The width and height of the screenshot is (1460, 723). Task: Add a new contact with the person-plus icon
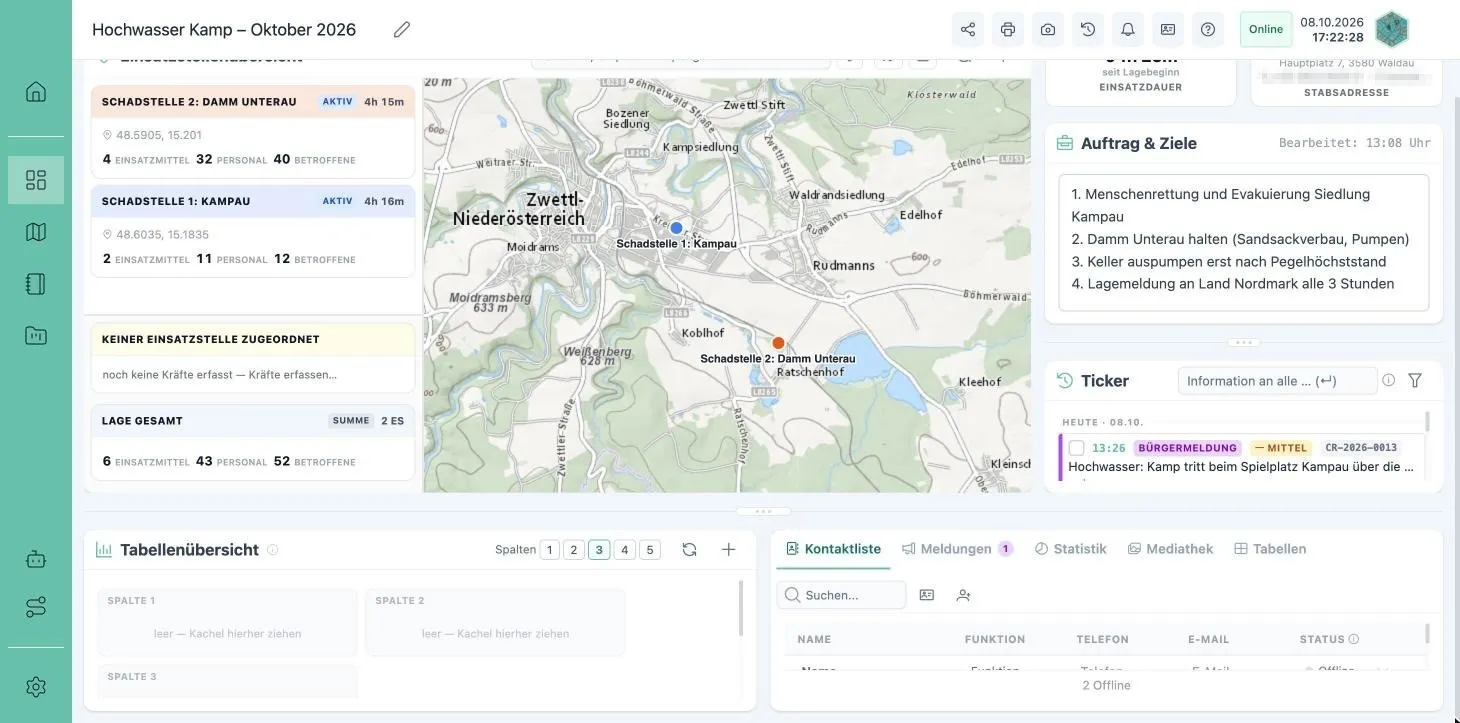tap(963, 595)
